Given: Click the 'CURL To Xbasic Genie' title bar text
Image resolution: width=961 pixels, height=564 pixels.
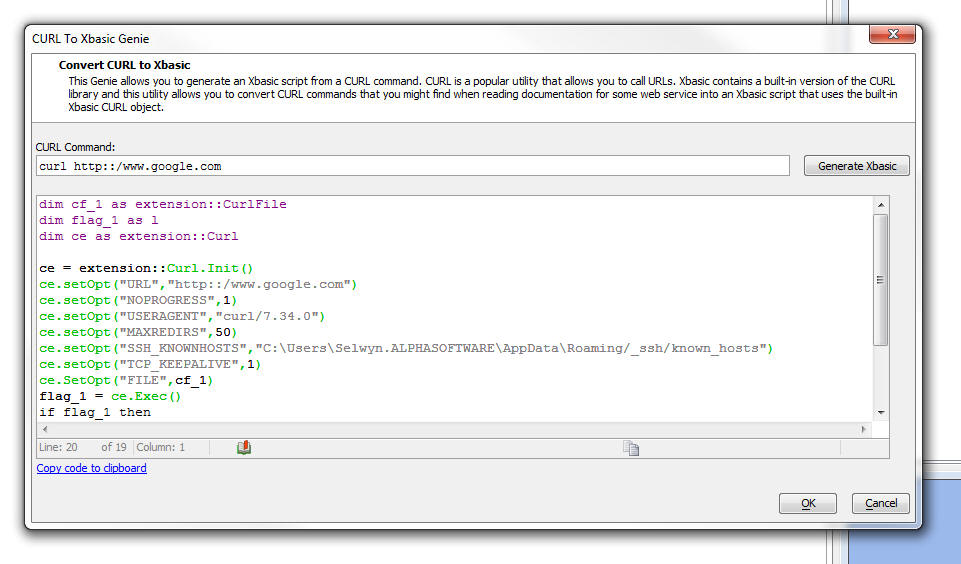Looking at the screenshot, I should click(91, 39).
